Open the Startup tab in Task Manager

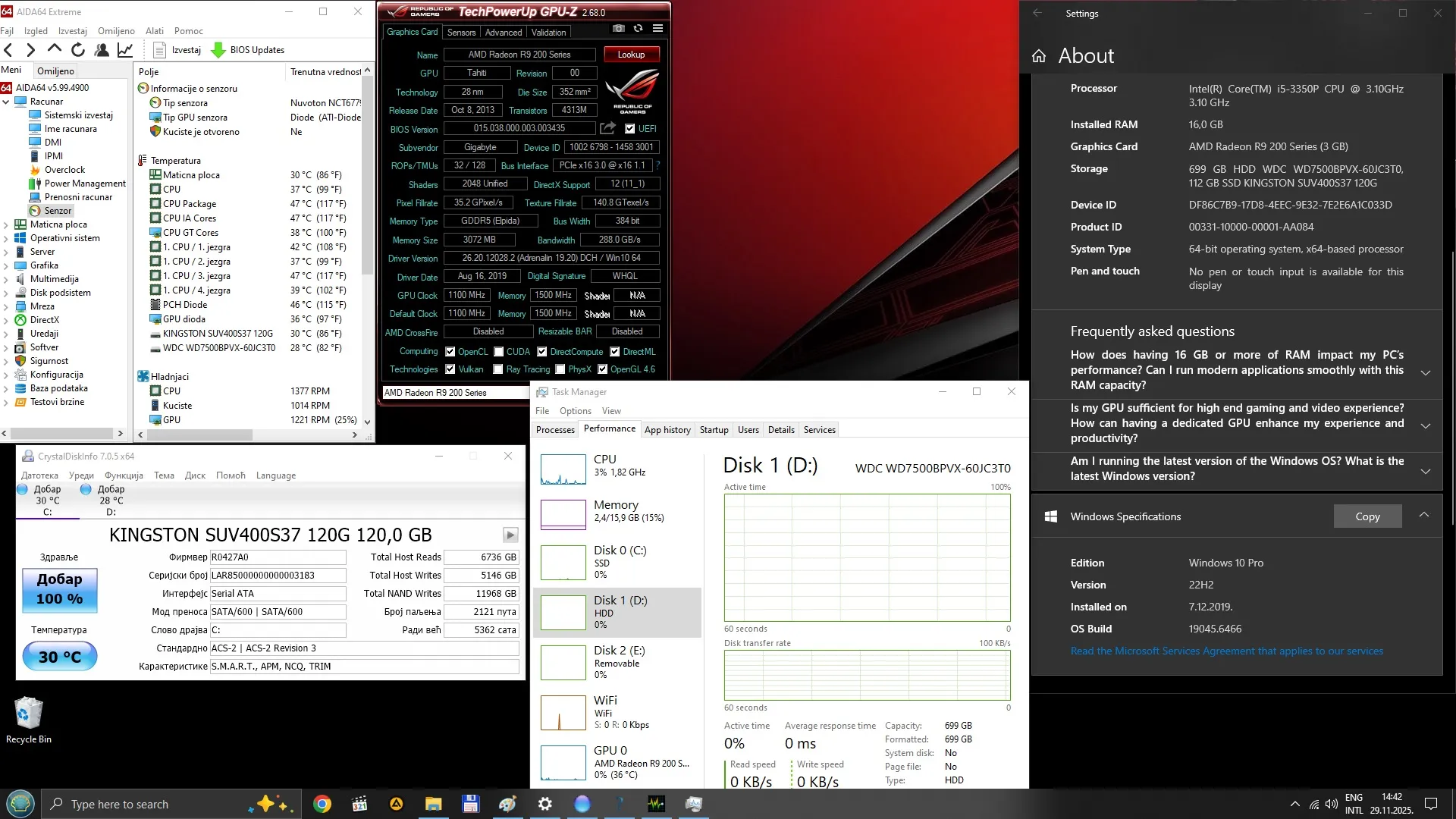[714, 429]
